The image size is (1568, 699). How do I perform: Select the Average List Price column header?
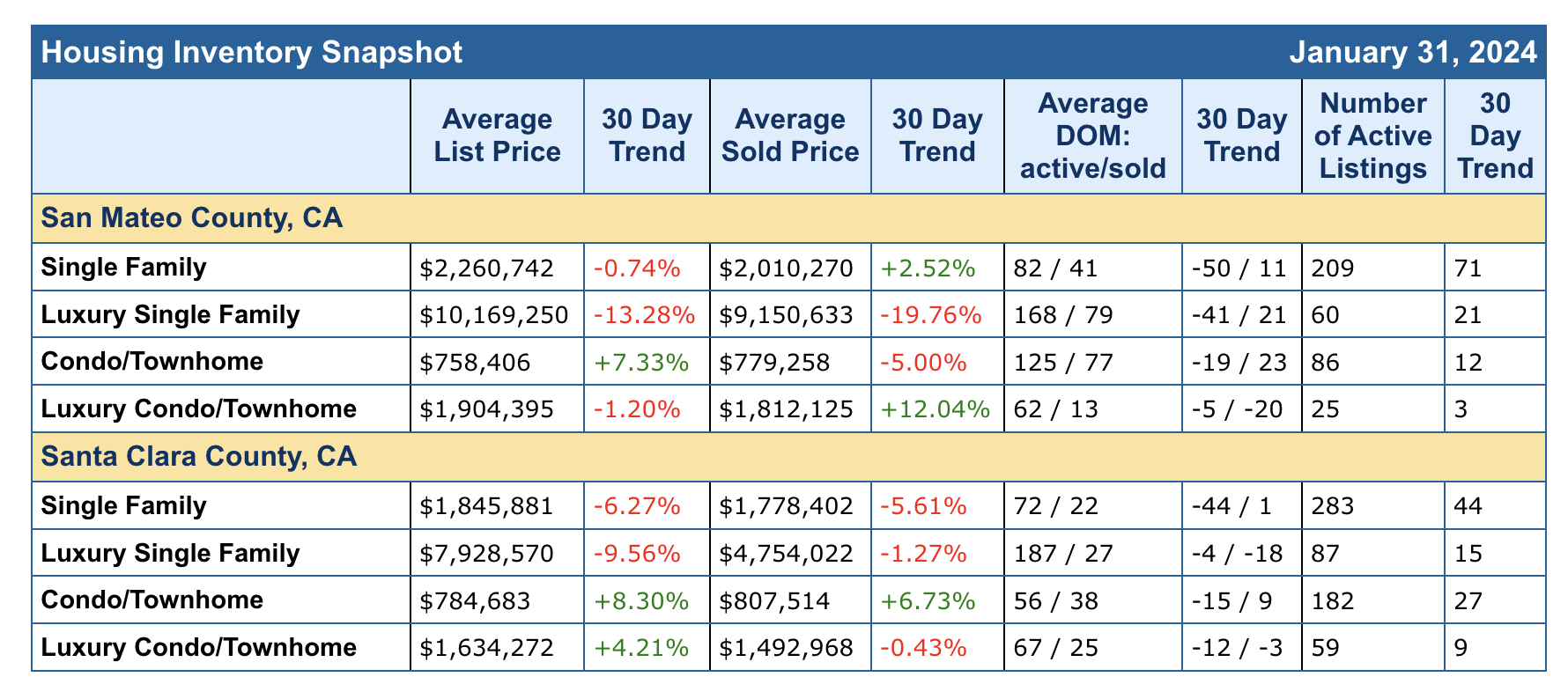(x=497, y=136)
